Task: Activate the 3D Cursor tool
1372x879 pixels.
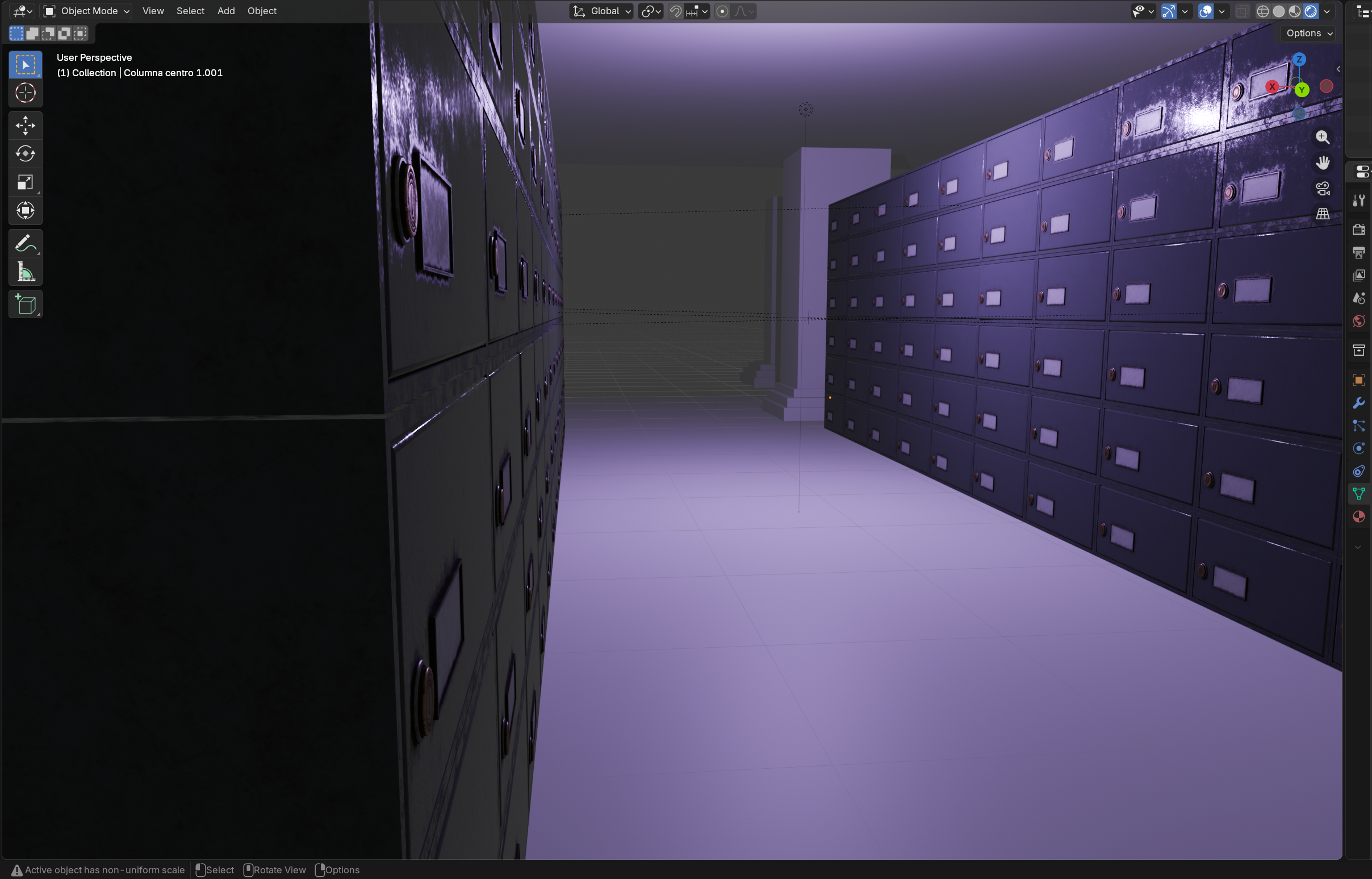Action: pyautogui.click(x=25, y=93)
